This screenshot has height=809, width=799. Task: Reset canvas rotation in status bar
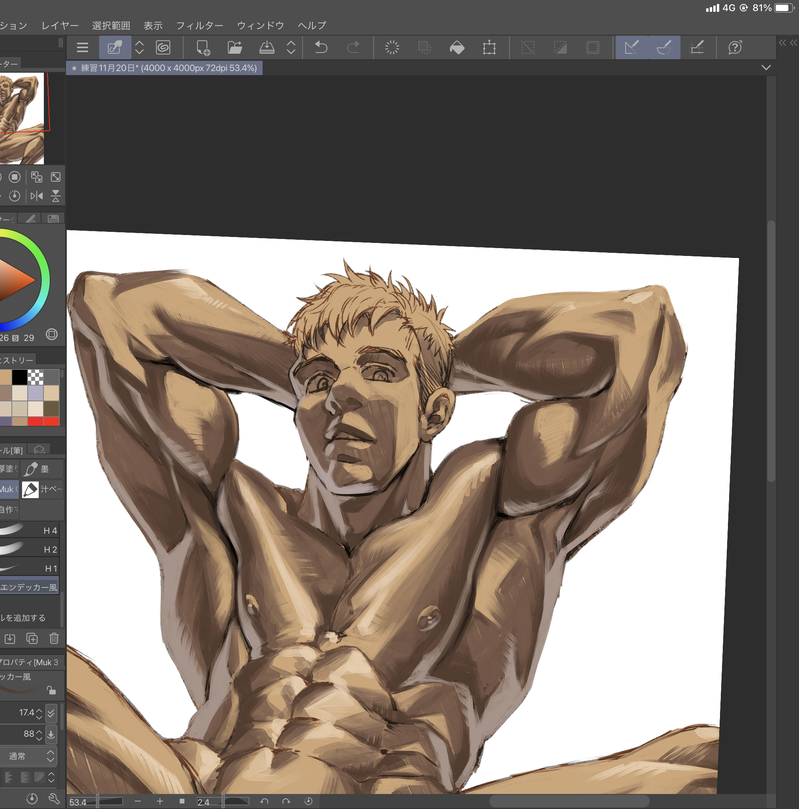(x=308, y=801)
